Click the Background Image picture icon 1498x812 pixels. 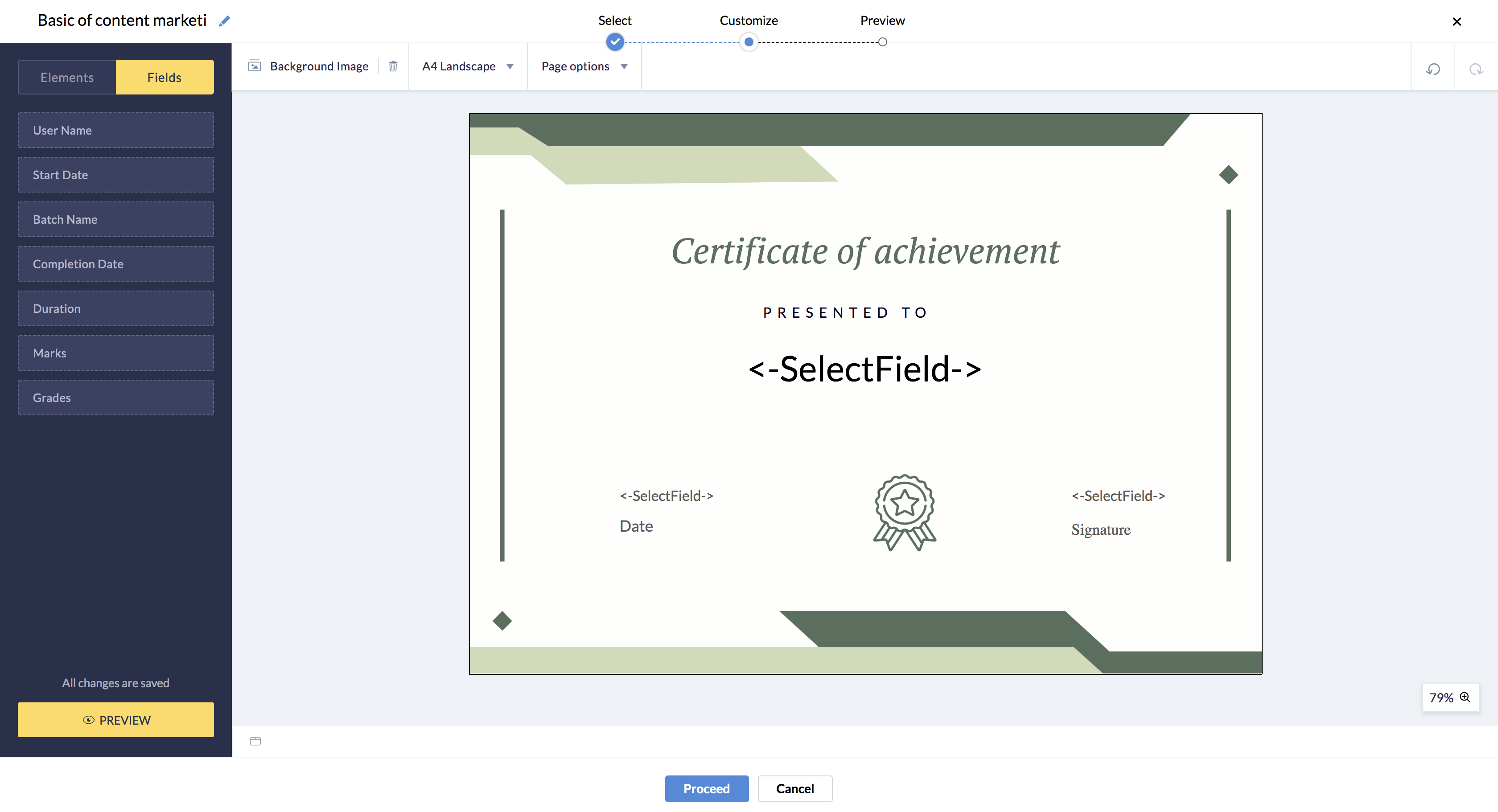point(255,66)
